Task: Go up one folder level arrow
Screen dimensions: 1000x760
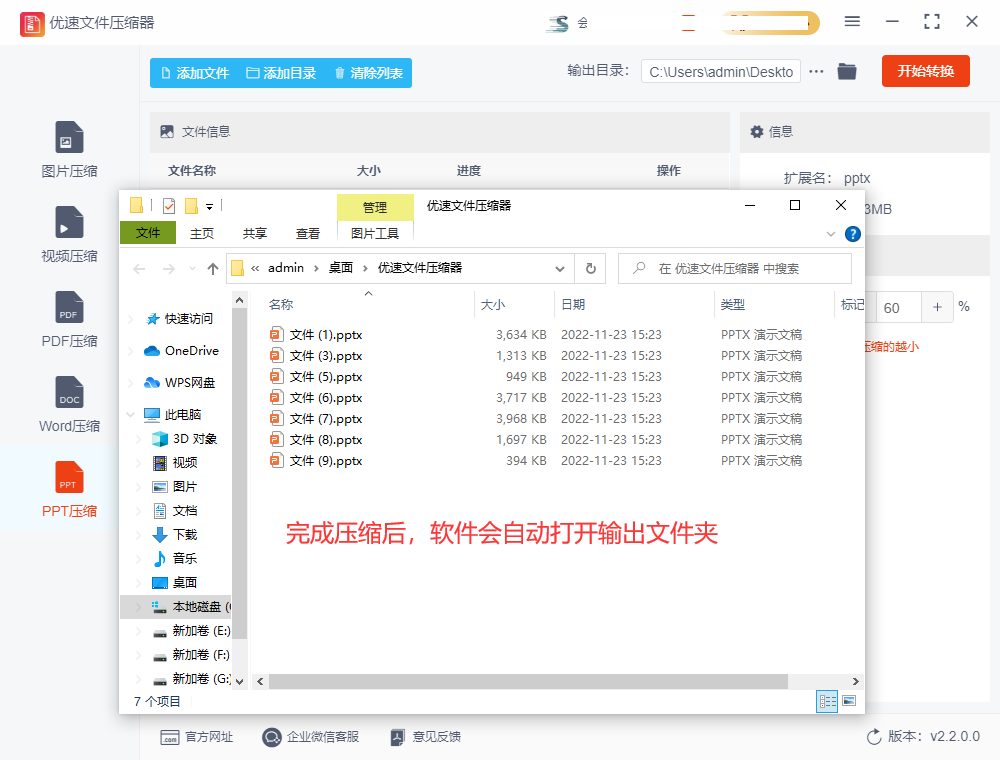Action: (x=213, y=269)
